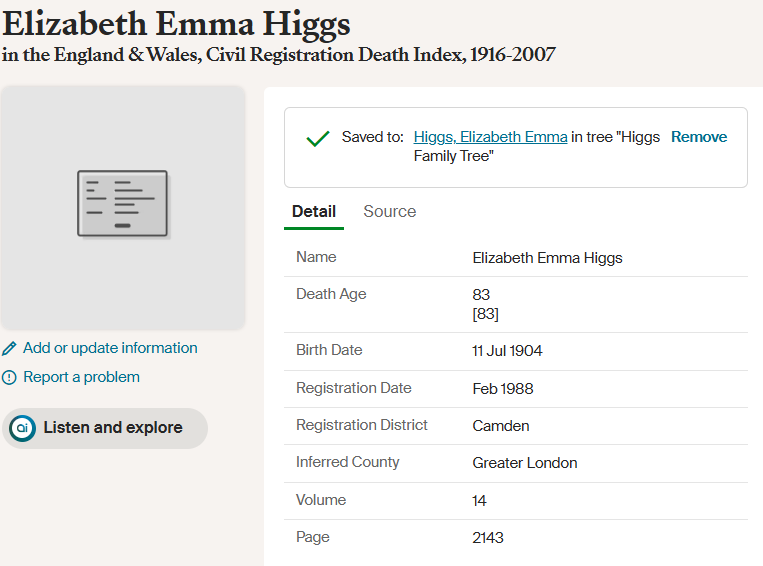Open the Higgs, Elizabeth Emma tree profile link
Viewport: 763px width, 566px height.
[x=490, y=137]
